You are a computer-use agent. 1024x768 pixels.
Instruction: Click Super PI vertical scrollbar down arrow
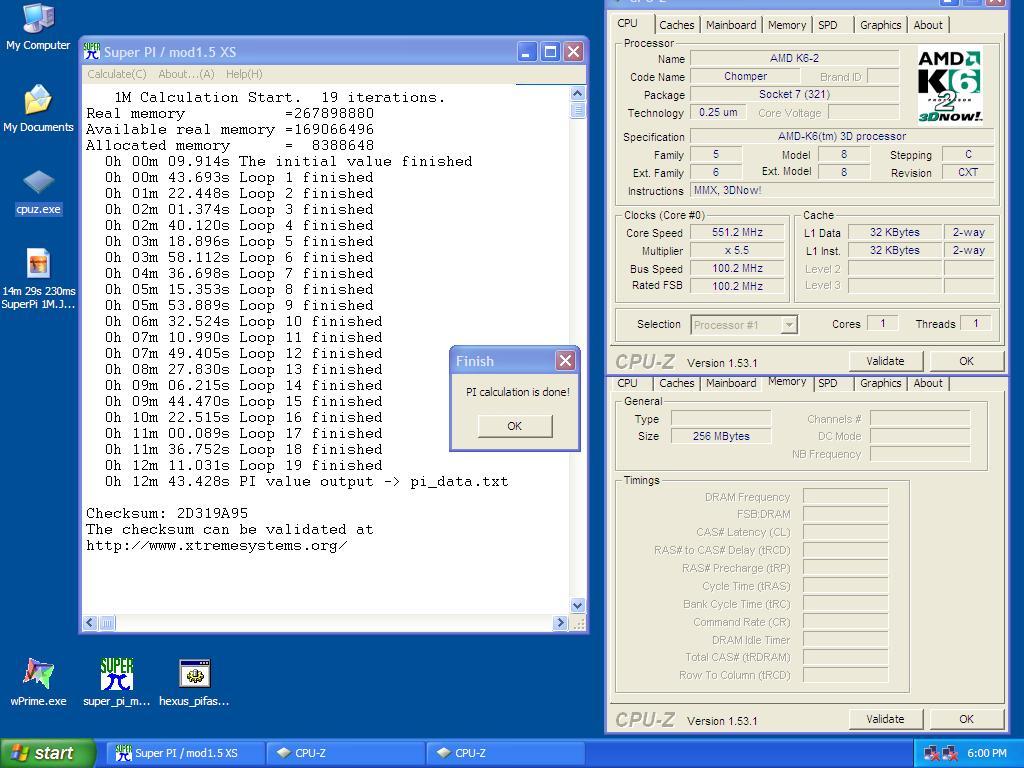pos(577,605)
